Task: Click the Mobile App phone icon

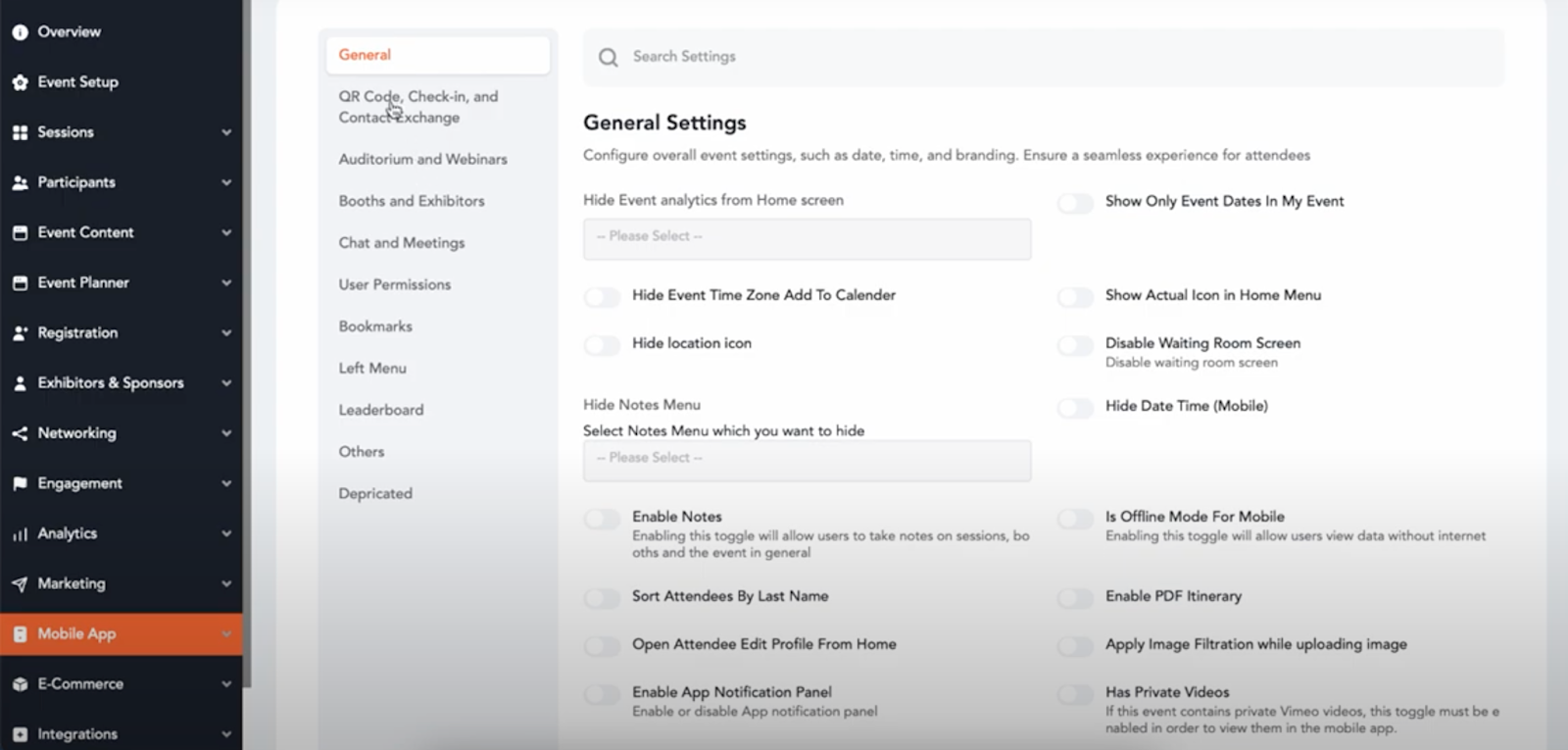Action: (20, 634)
